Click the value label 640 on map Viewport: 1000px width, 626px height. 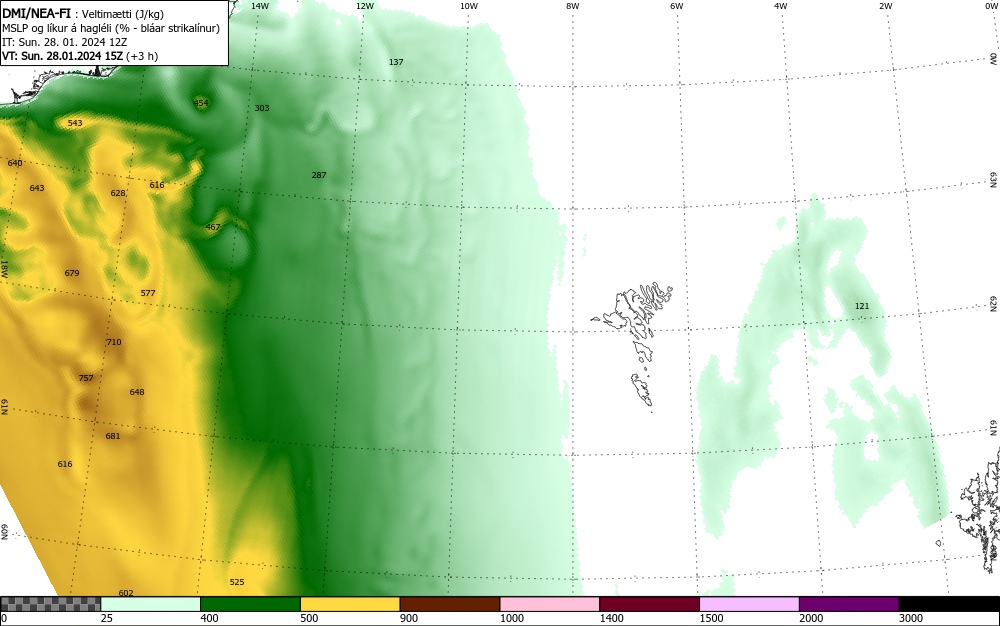(15, 163)
